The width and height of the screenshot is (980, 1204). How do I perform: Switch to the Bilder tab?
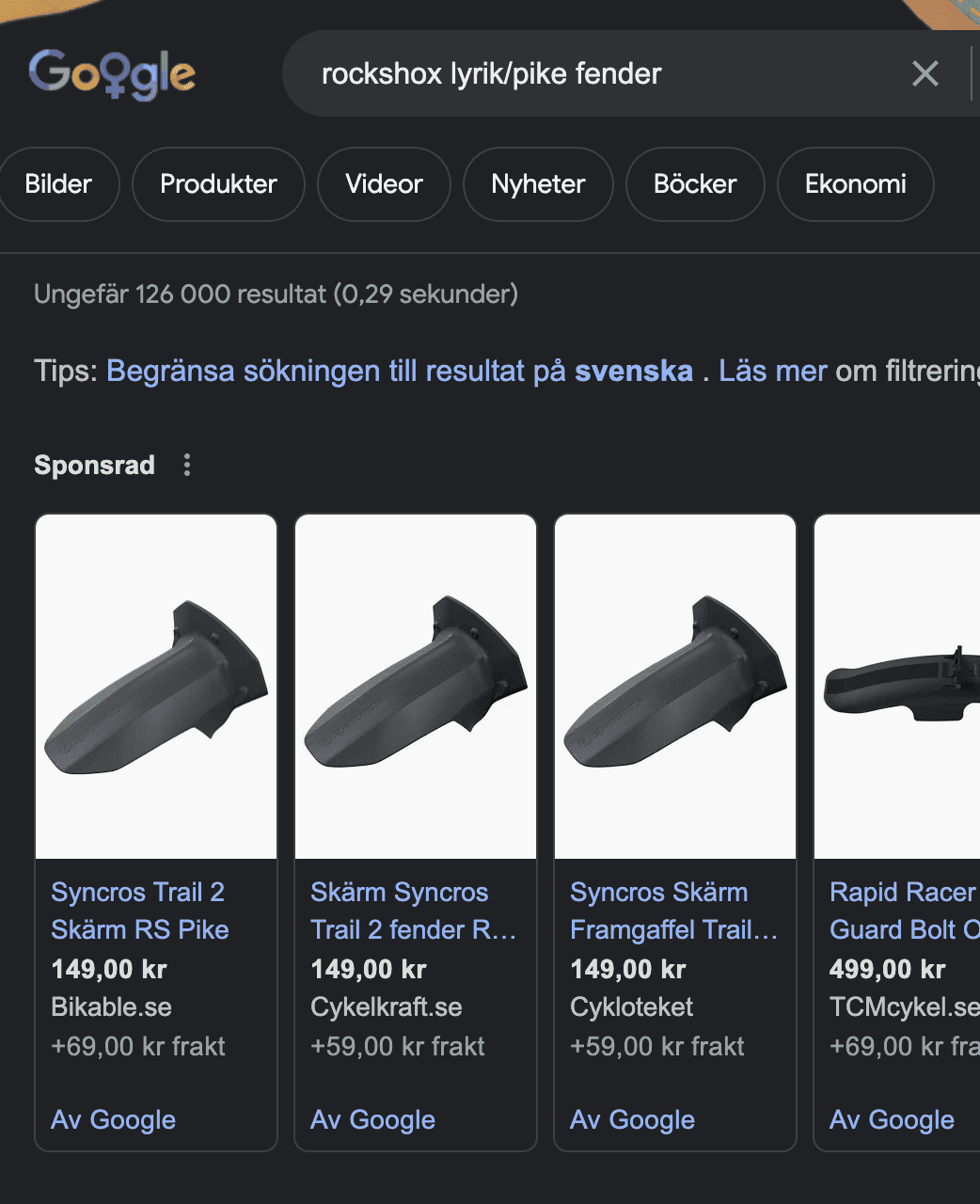(x=58, y=184)
